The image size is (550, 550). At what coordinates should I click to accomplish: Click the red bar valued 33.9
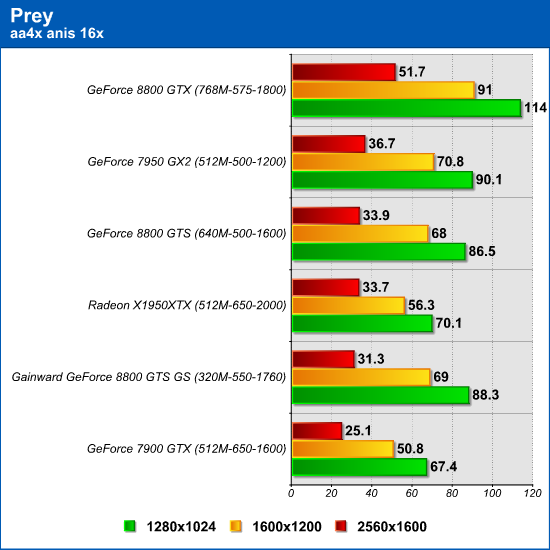coord(326,216)
